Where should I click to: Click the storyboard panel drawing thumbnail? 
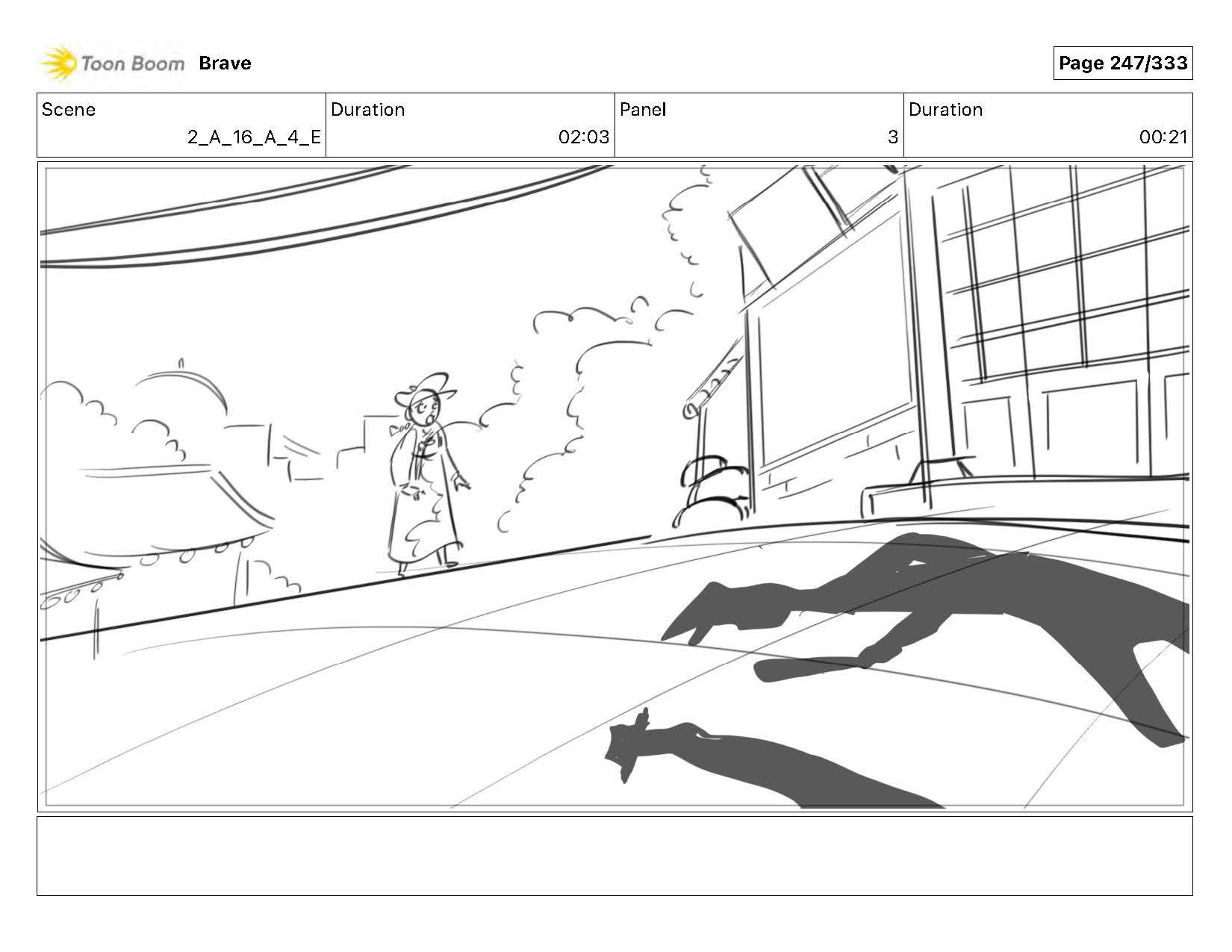coord(615,486)
